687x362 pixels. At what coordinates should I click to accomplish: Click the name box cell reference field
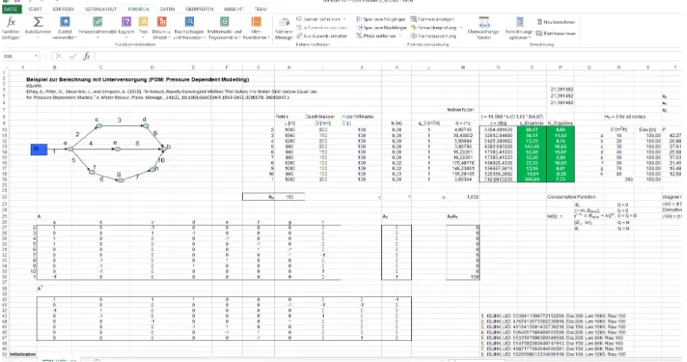pos(18,56)
